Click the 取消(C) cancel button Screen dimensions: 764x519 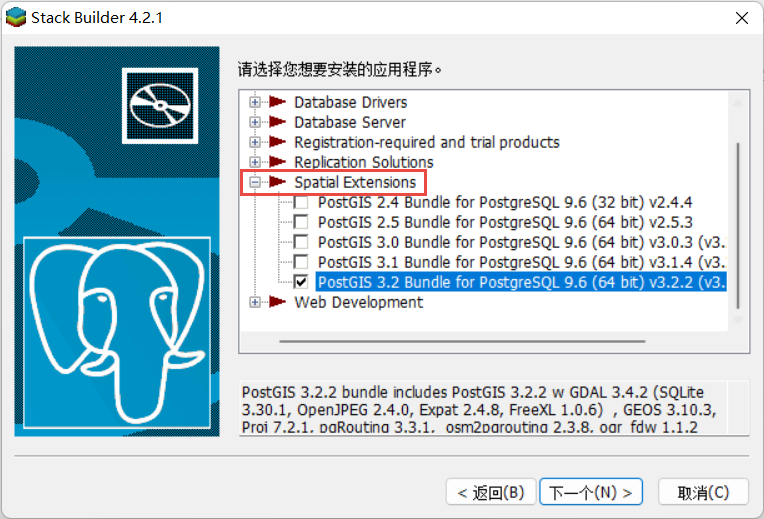coord(703,492)
